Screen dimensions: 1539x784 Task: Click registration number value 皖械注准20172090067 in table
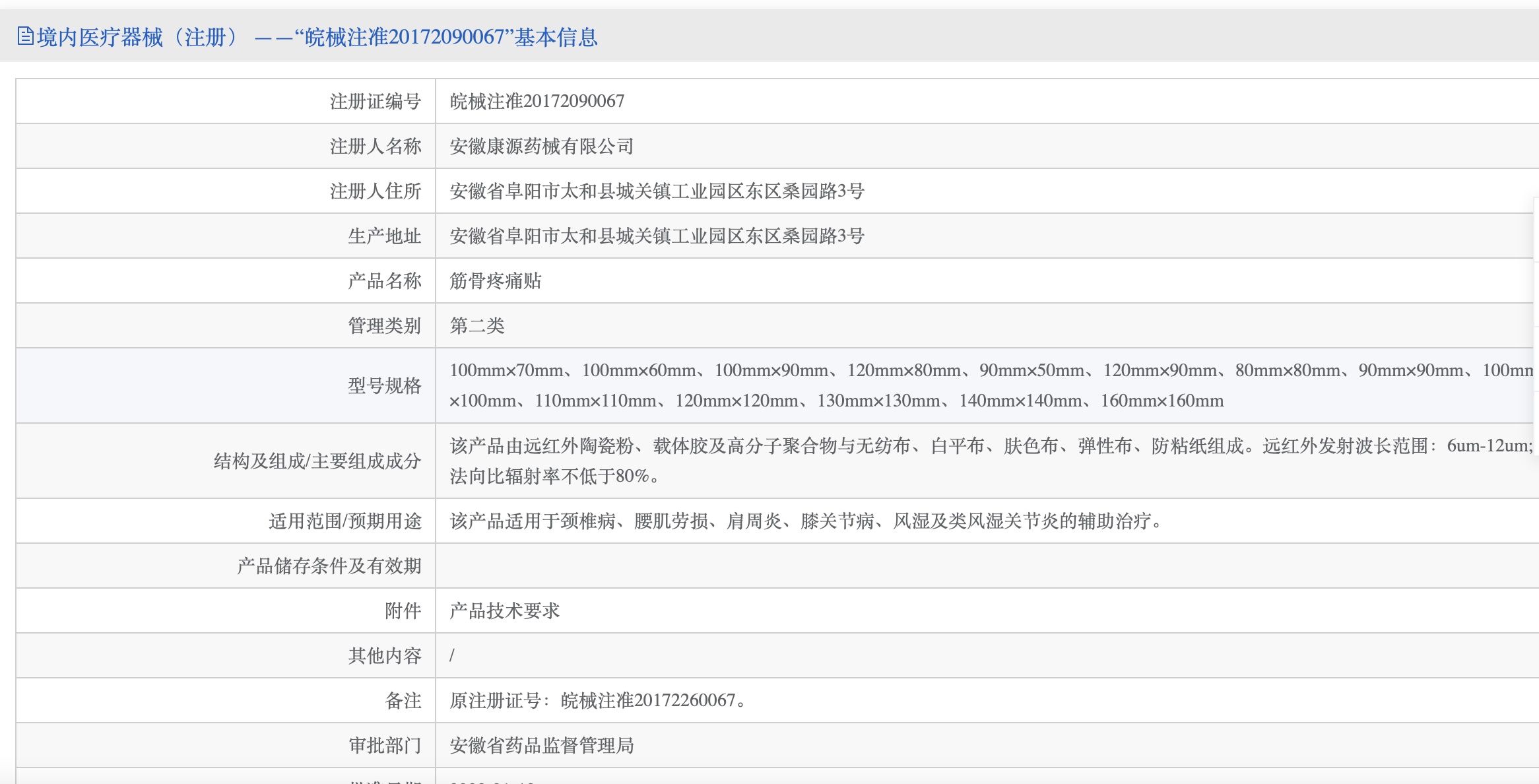[537, 101]
